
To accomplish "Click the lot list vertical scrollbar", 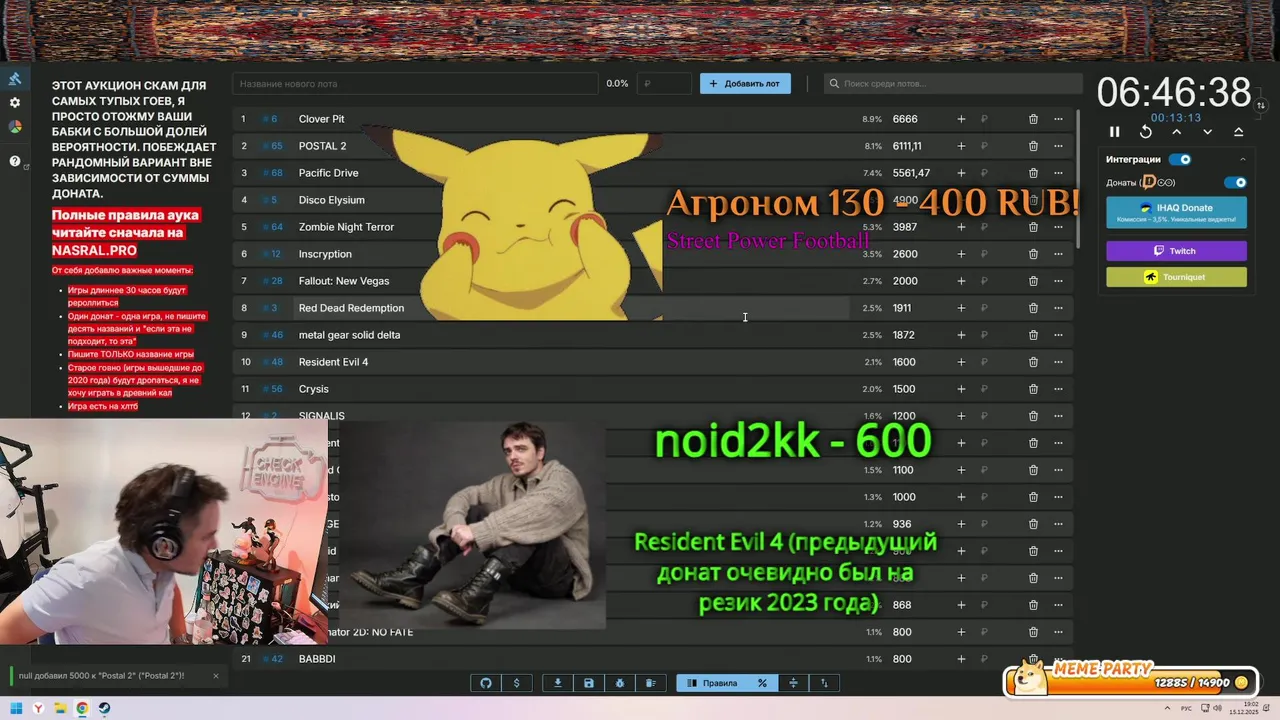I will 1077,180.
